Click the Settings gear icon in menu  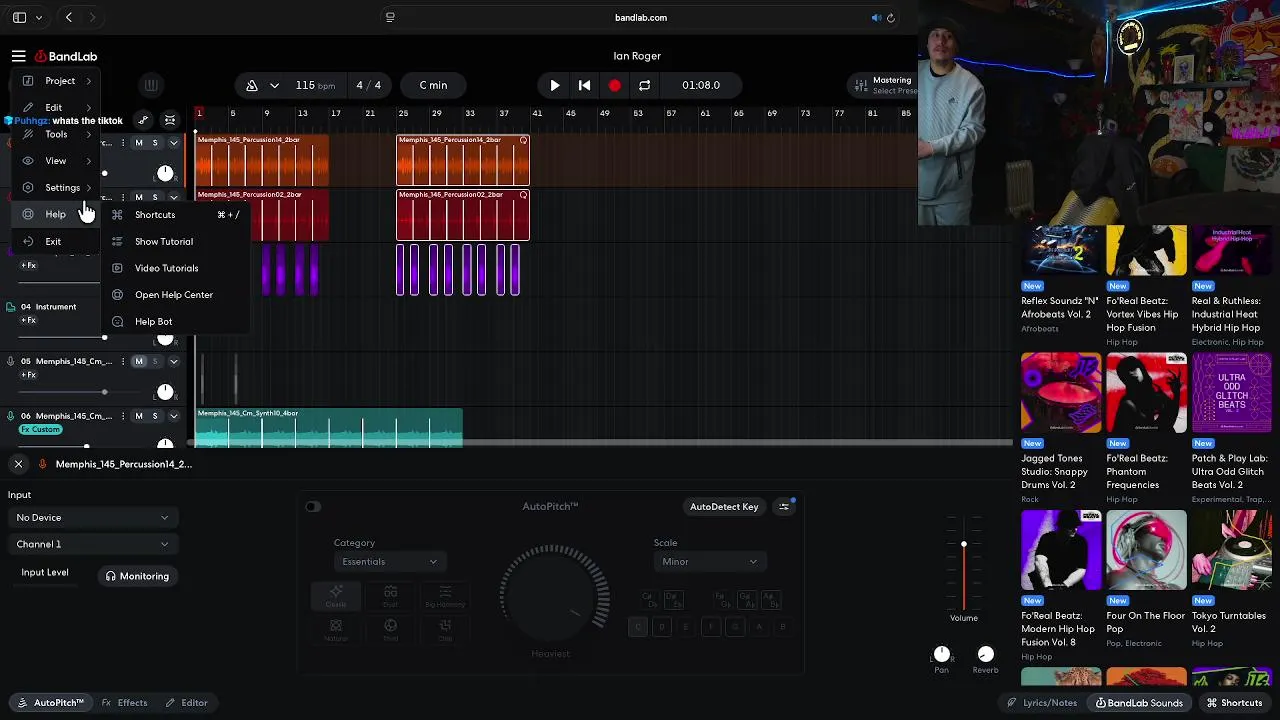(28, 188)
